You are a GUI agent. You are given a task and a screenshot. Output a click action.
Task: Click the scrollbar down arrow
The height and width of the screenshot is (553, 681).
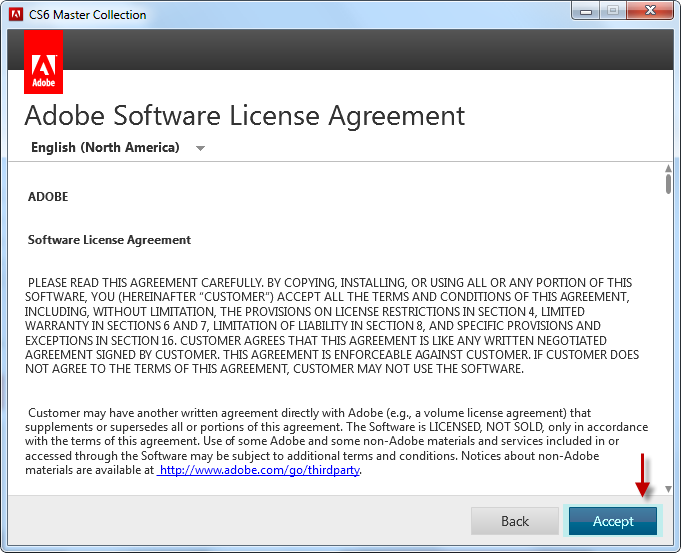pos(668,490)
